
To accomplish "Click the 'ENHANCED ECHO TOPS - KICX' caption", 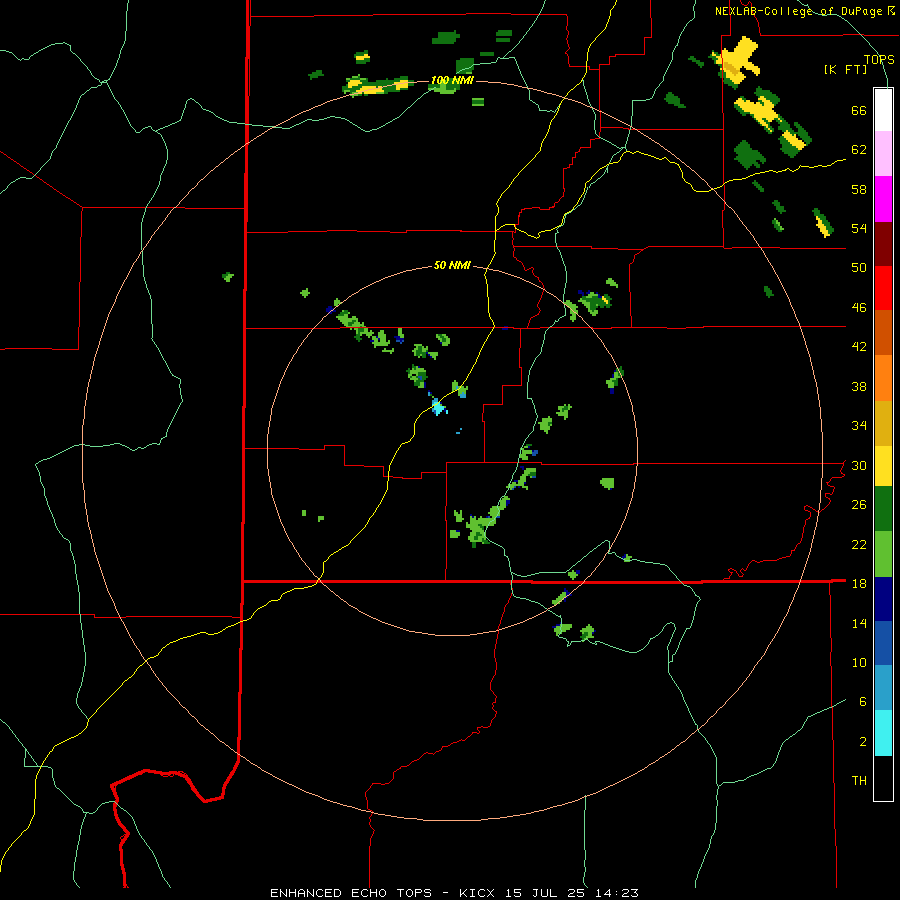I will pyautogui.click(x=382, y=893).
